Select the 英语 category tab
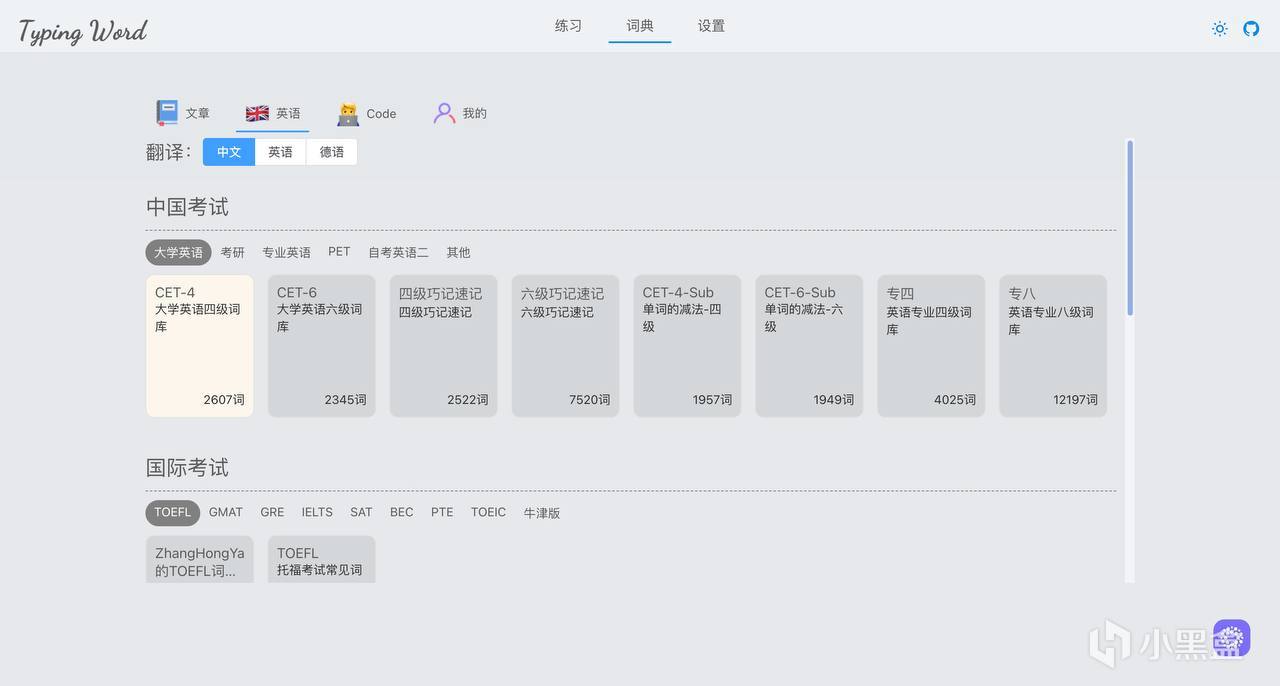Viewport: 1280px width, 686px height. coord(273,113)
